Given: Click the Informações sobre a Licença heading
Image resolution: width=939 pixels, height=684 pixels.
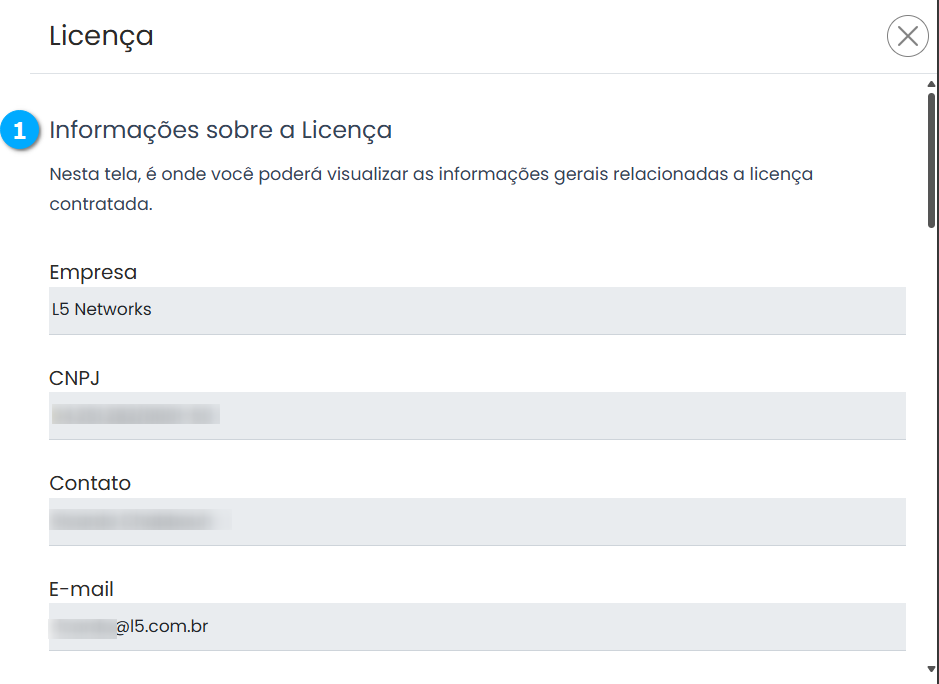Looking at the screenshot, I should 220,130.
